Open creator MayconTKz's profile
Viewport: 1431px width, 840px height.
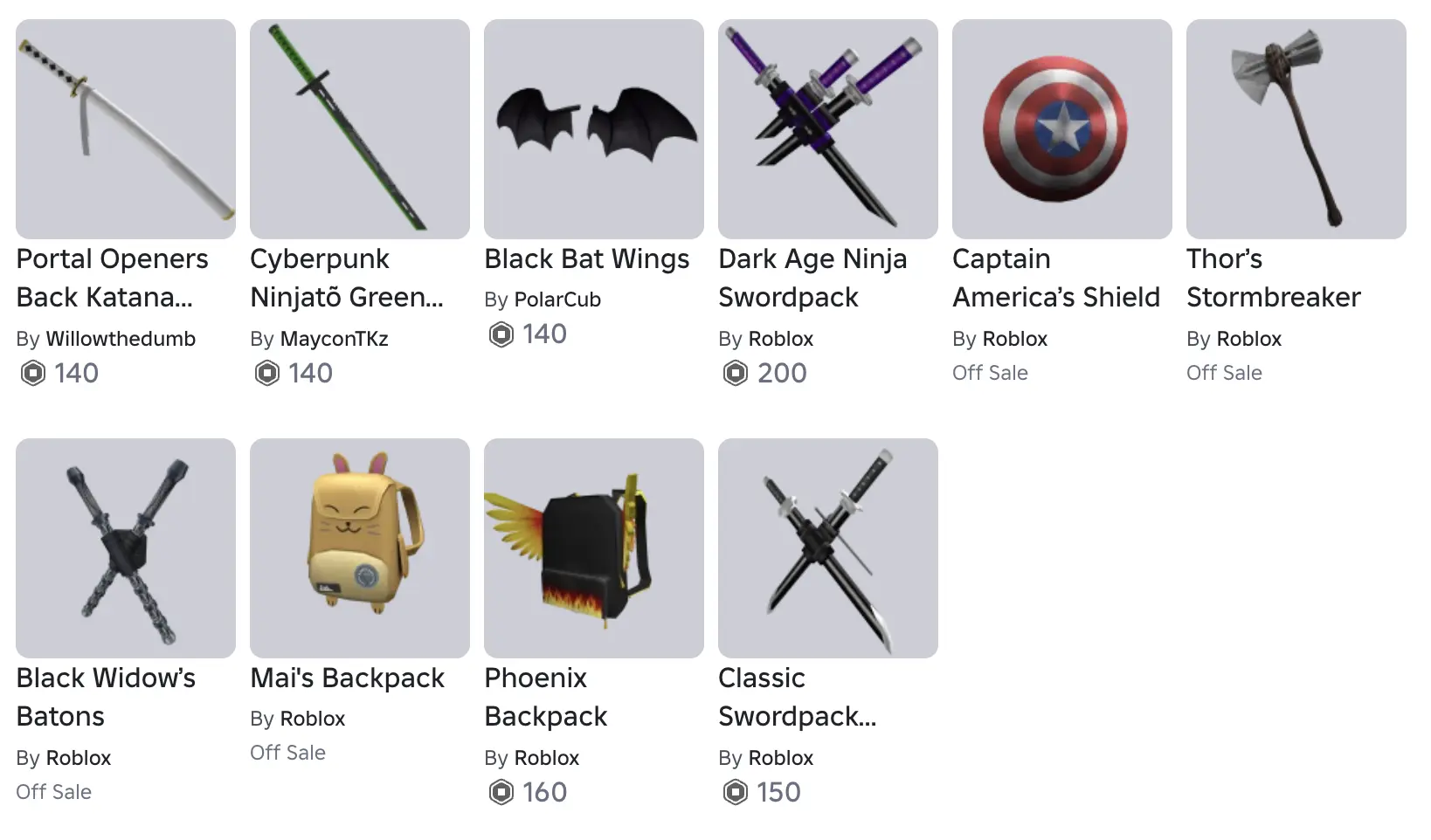334,339
